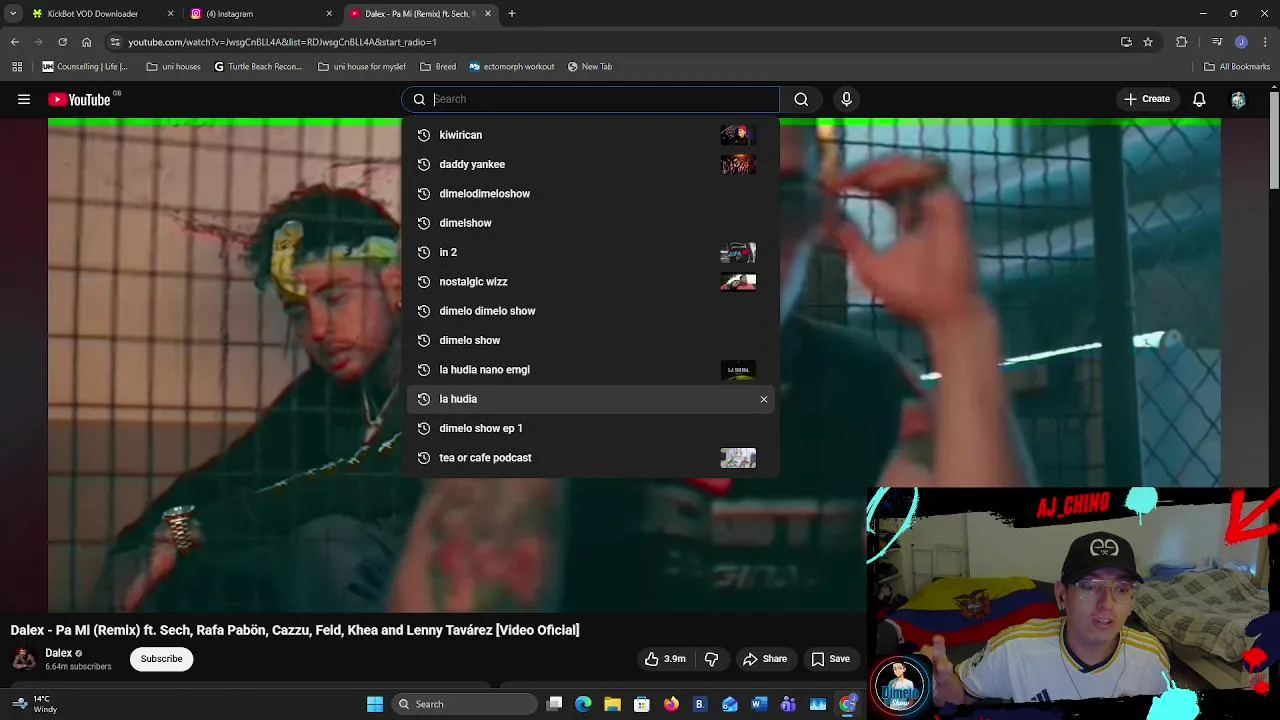
Task: Open 'uni house for myslef' bookmark folder
Action: coord(362,67)
